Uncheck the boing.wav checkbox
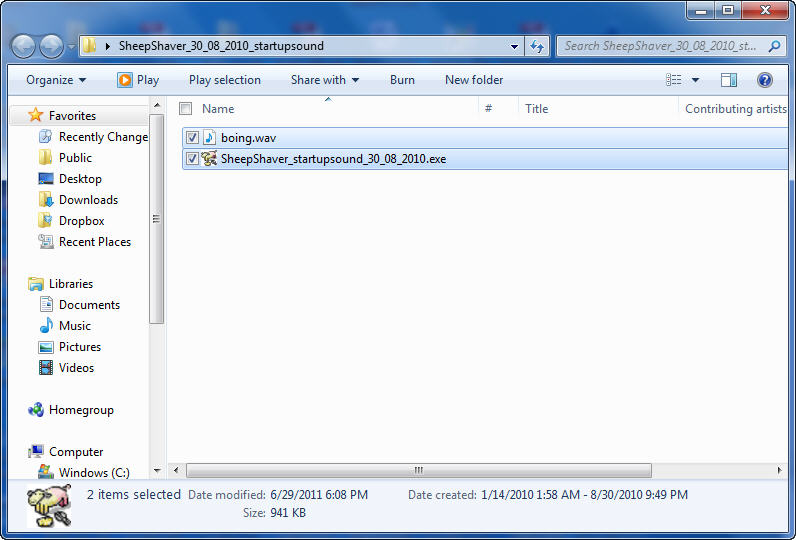Image resolution: width=796 pixels, height=540 pixels. pos(192,138)
